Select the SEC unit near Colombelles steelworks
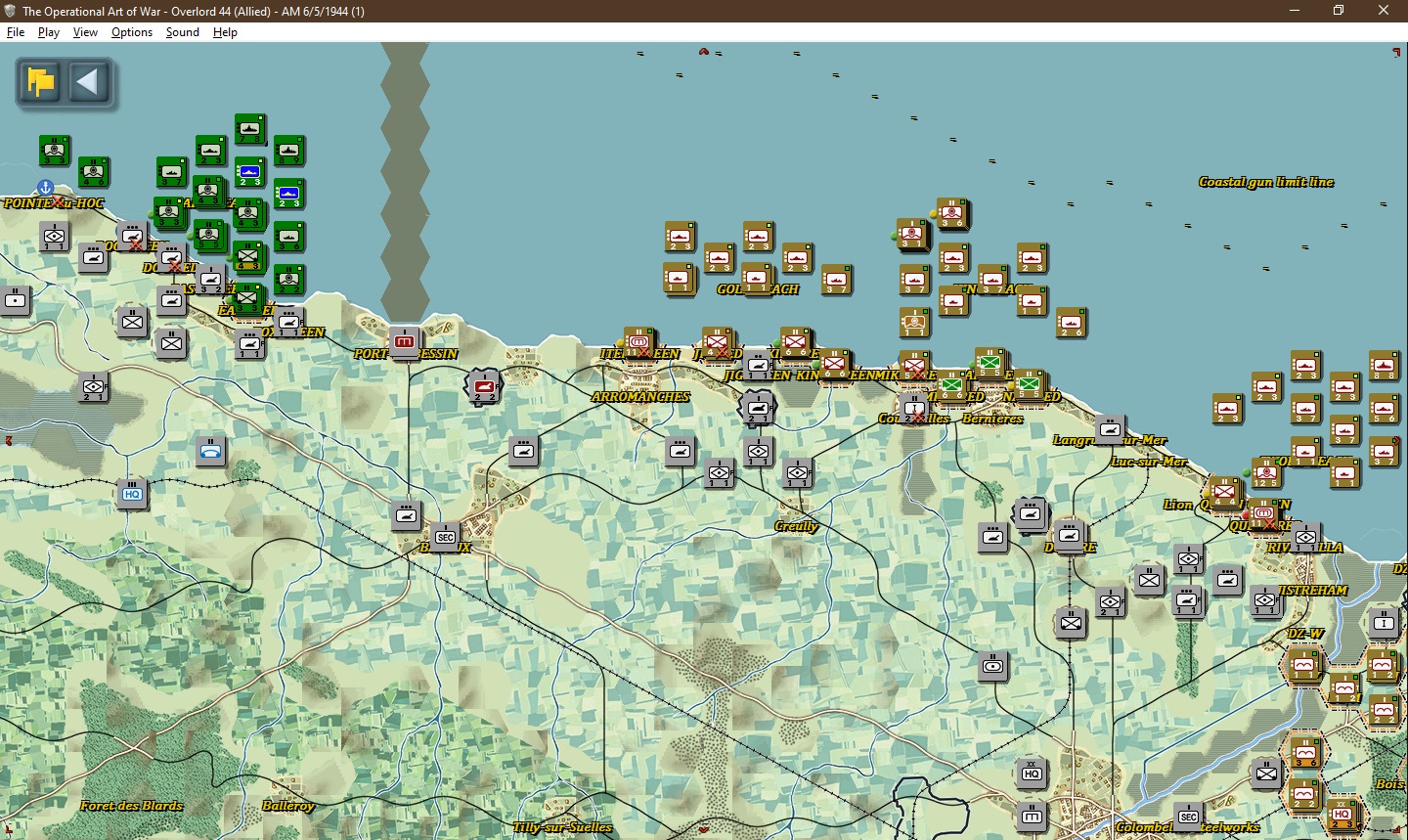 point(1189,817)
